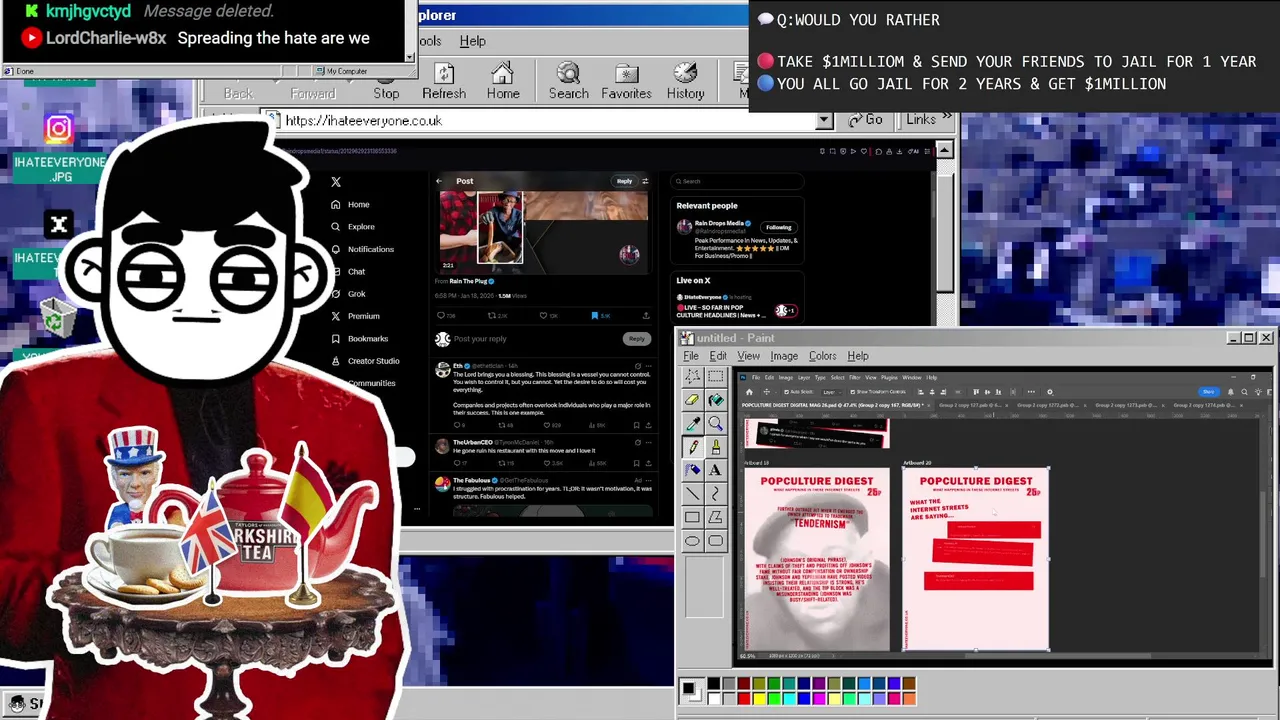Pick the black swatch in Paint palette

pos(713,684)
